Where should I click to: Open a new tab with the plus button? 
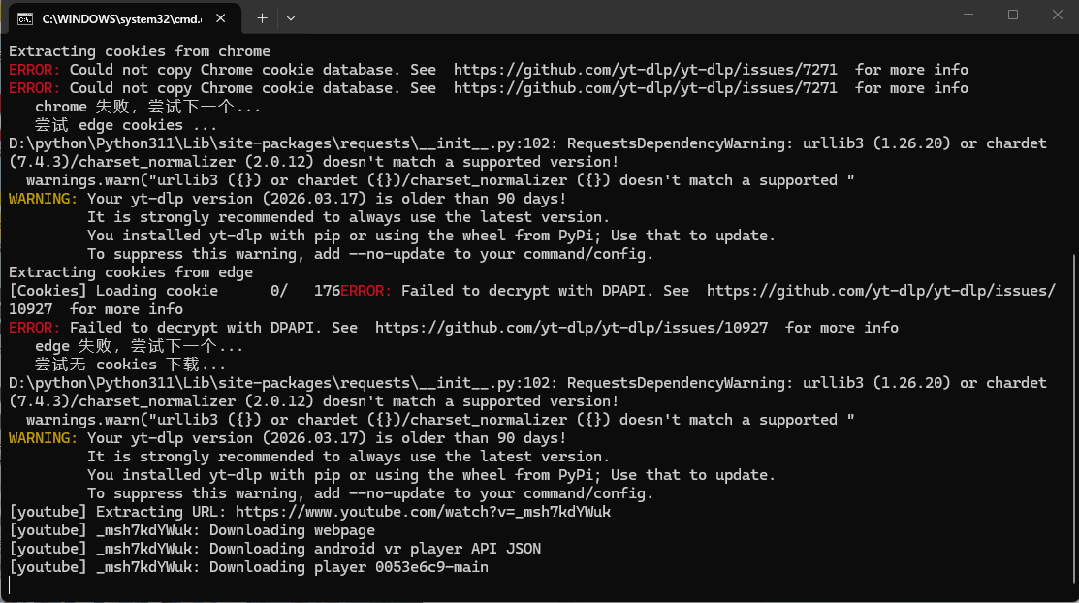[x=262, y=19]
